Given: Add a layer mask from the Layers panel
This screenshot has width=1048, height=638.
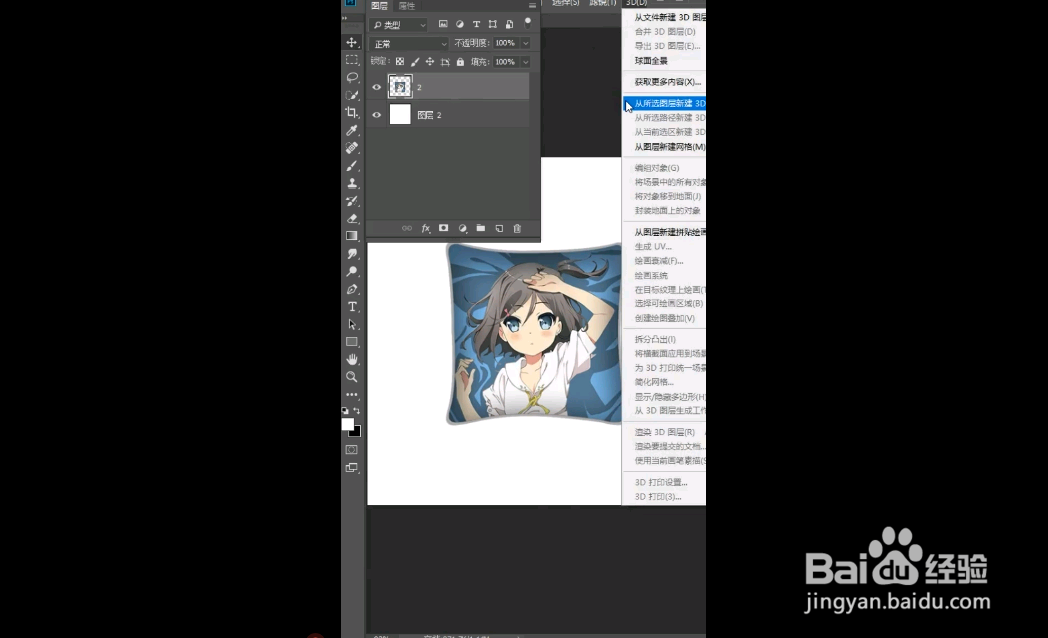Looking at the screenshot, I should pos(443,228).
